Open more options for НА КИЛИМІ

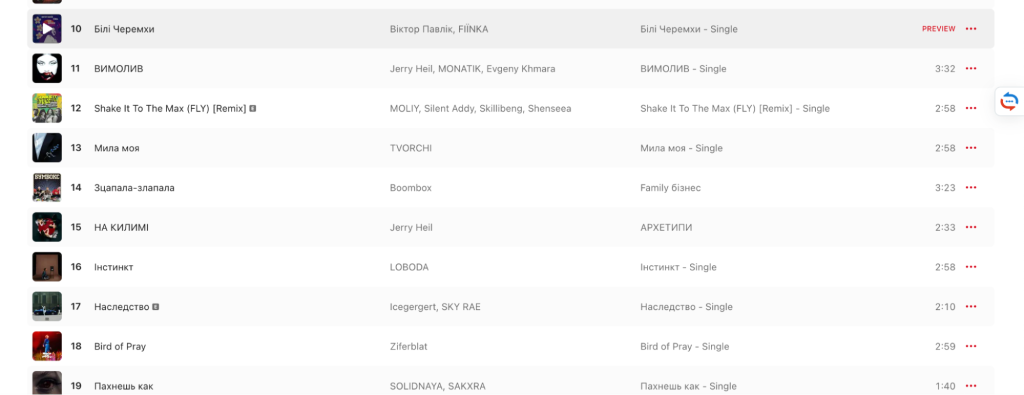(x=970, y=227)
